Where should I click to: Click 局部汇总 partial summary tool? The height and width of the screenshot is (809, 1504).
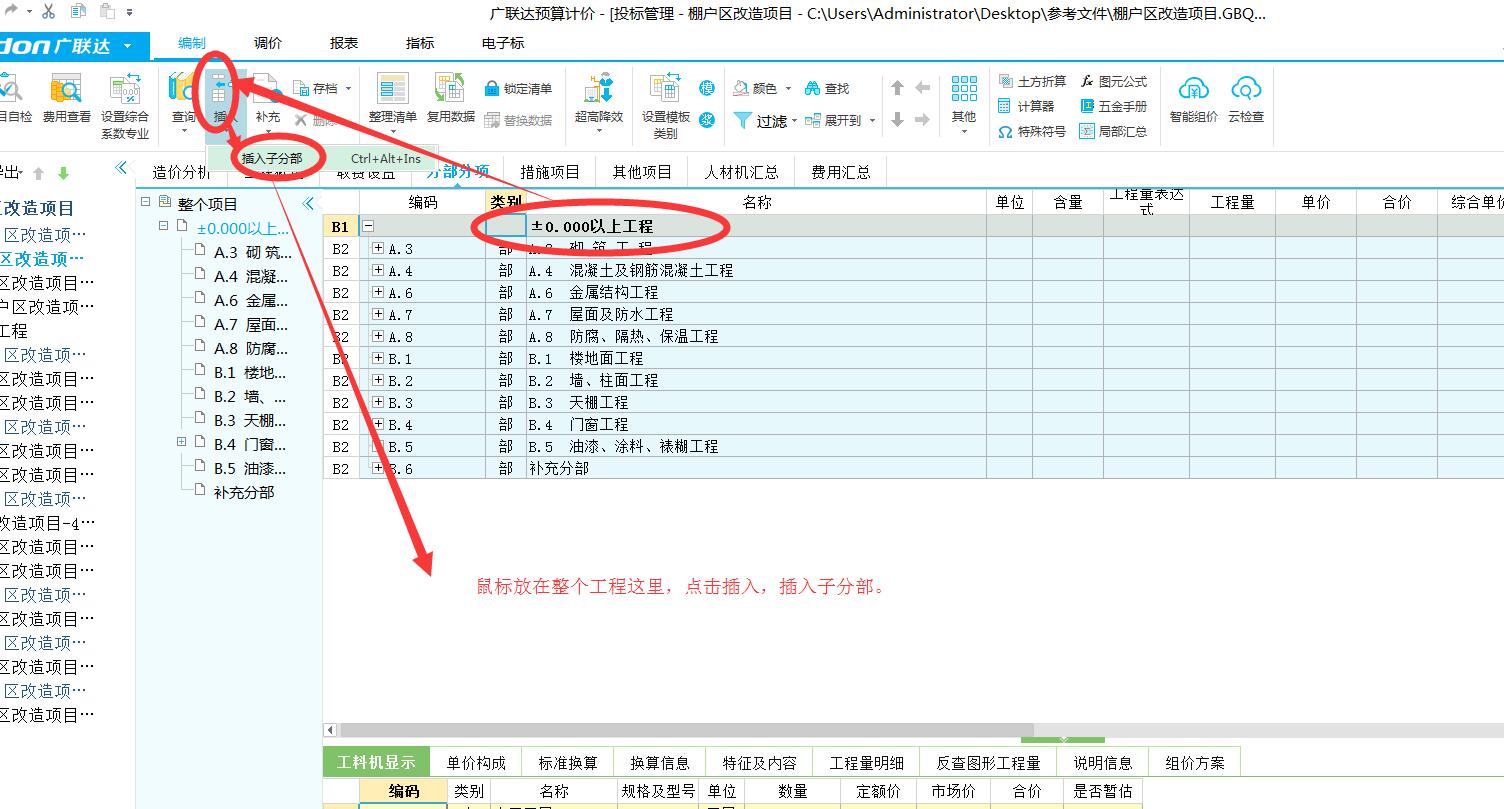[1113, 131]
